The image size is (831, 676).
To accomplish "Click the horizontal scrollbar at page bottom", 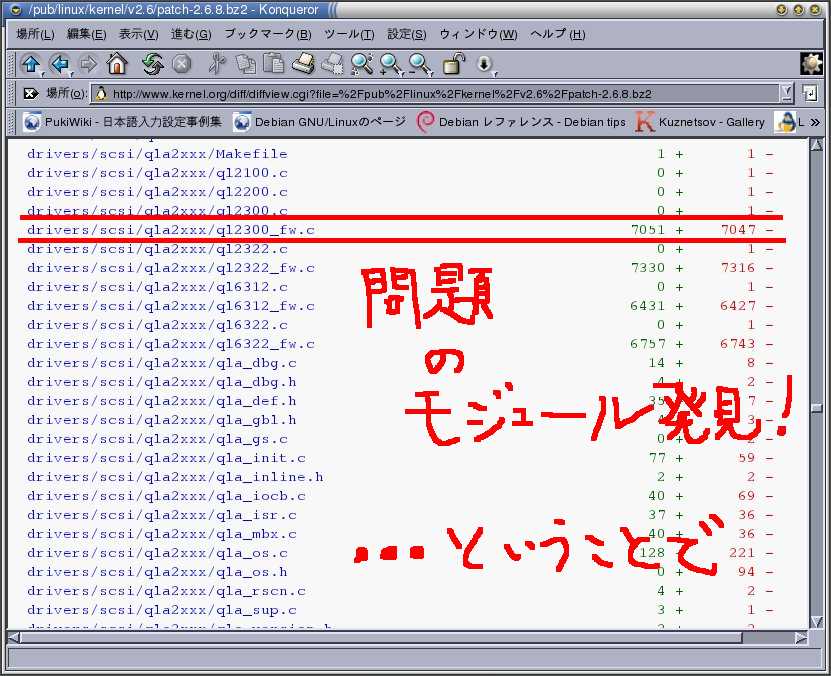I will tap(400, 636).
